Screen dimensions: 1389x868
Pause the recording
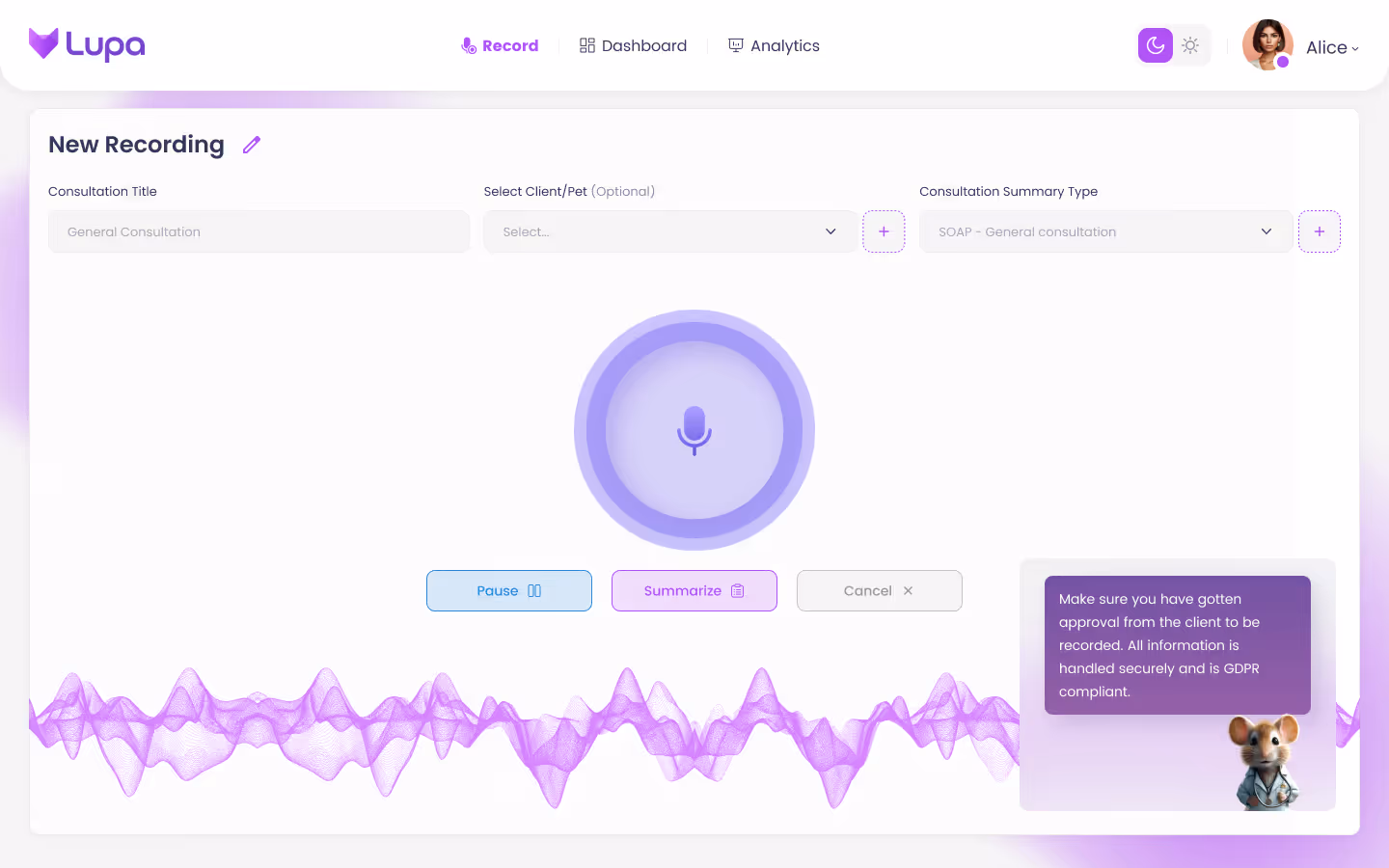pyautogui.click(x=509, y=591)
